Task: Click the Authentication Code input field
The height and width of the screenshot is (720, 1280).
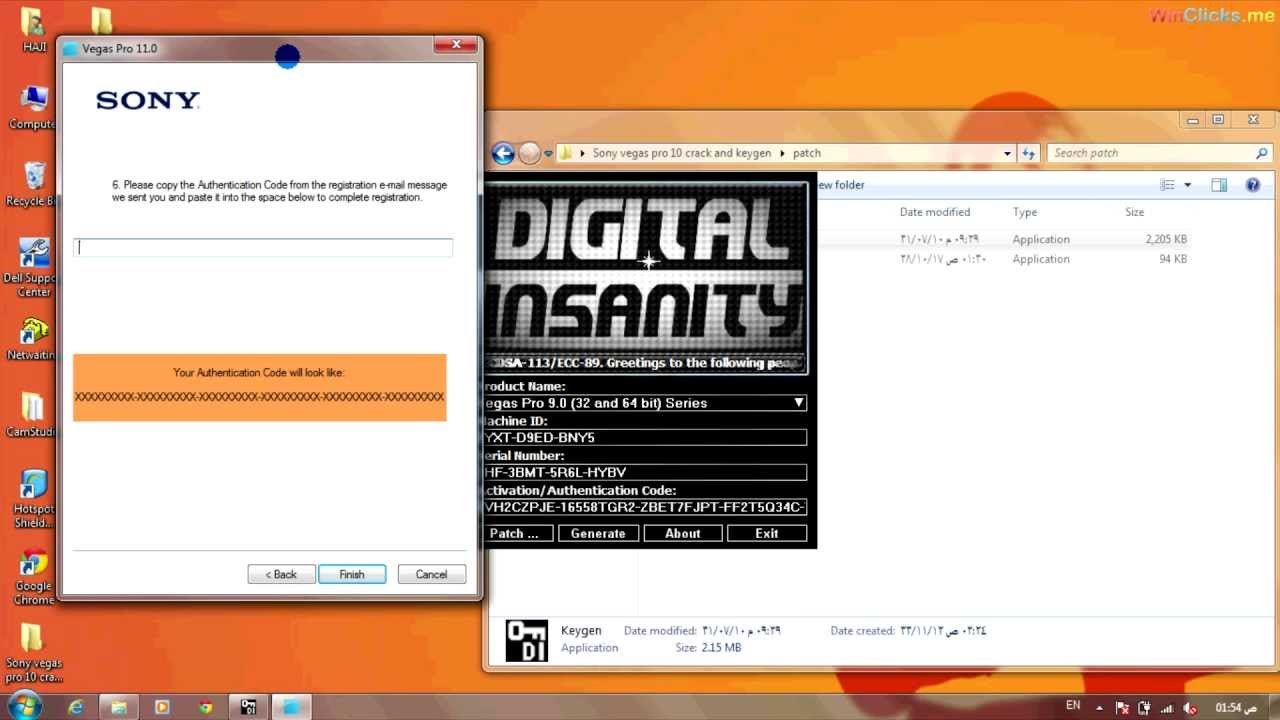Action: [x=264, y=247]
